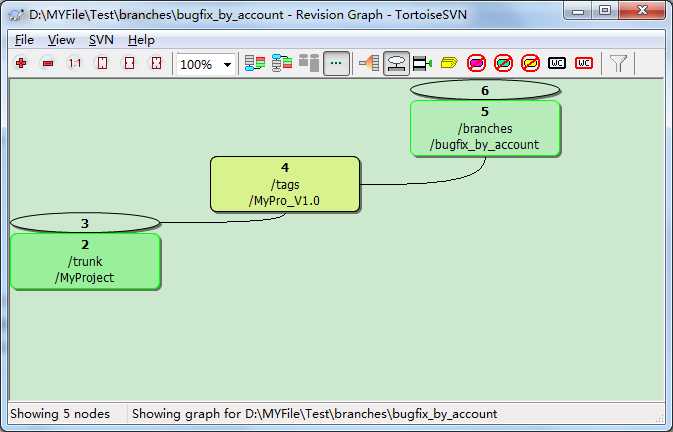
Task: Toggle the red WC modifications icon
Action: click(584, 63)
